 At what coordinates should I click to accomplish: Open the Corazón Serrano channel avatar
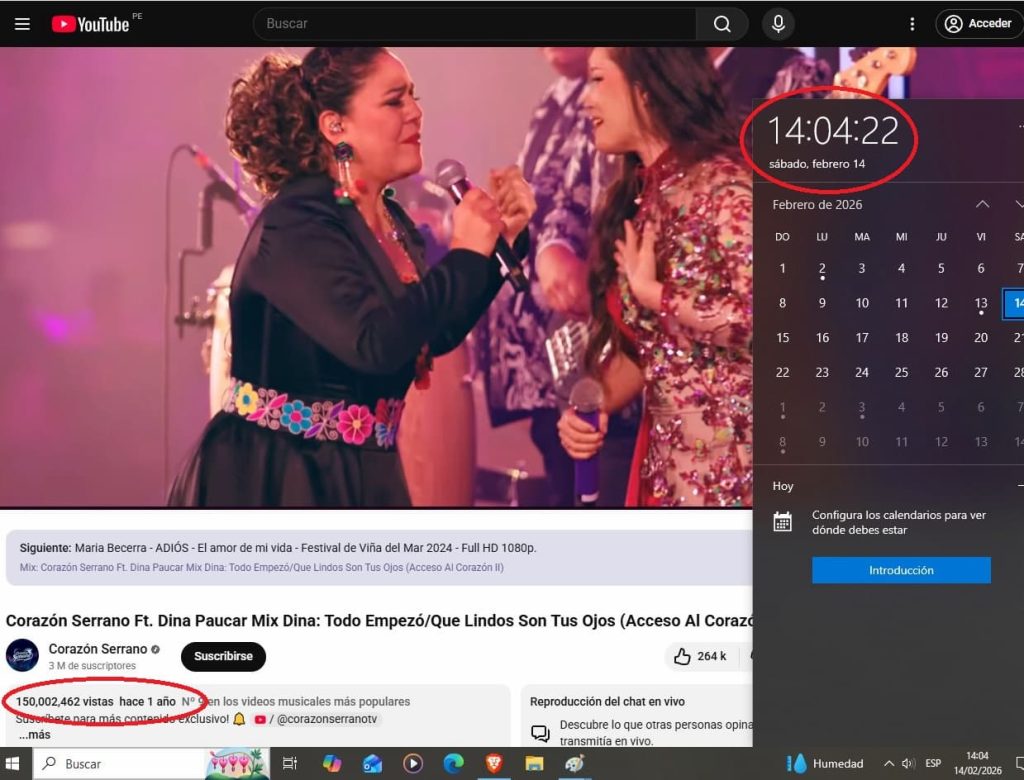22,656
